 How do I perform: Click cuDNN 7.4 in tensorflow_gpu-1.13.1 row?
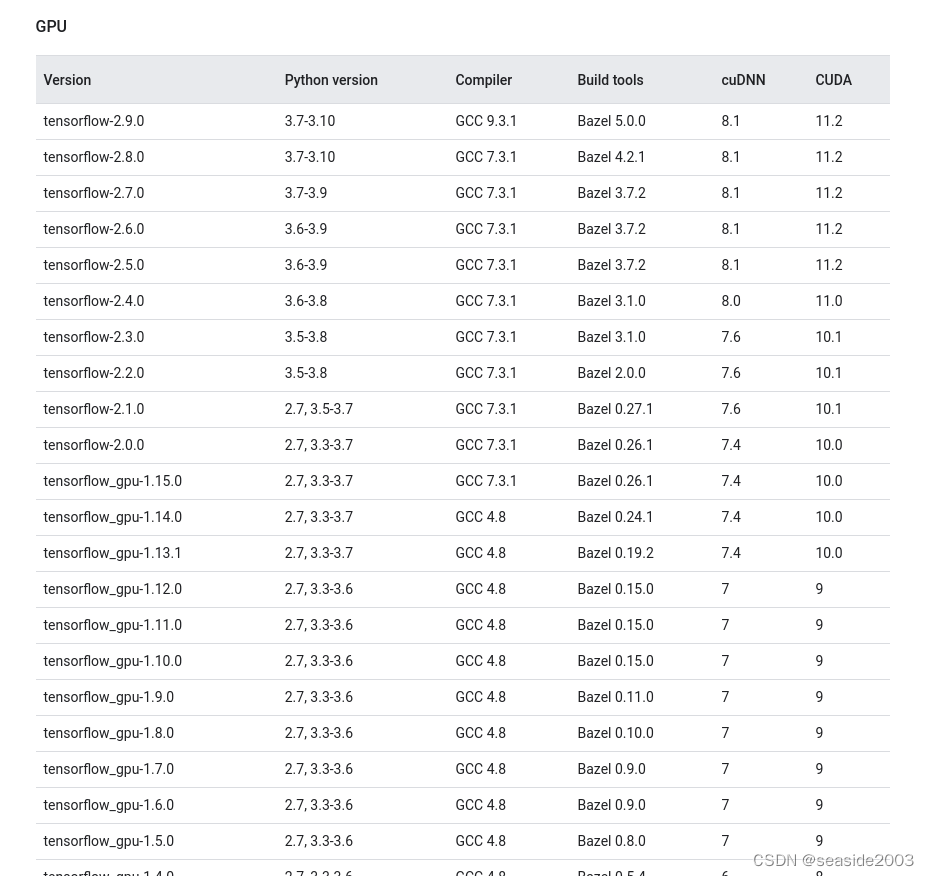coord(731,553)
